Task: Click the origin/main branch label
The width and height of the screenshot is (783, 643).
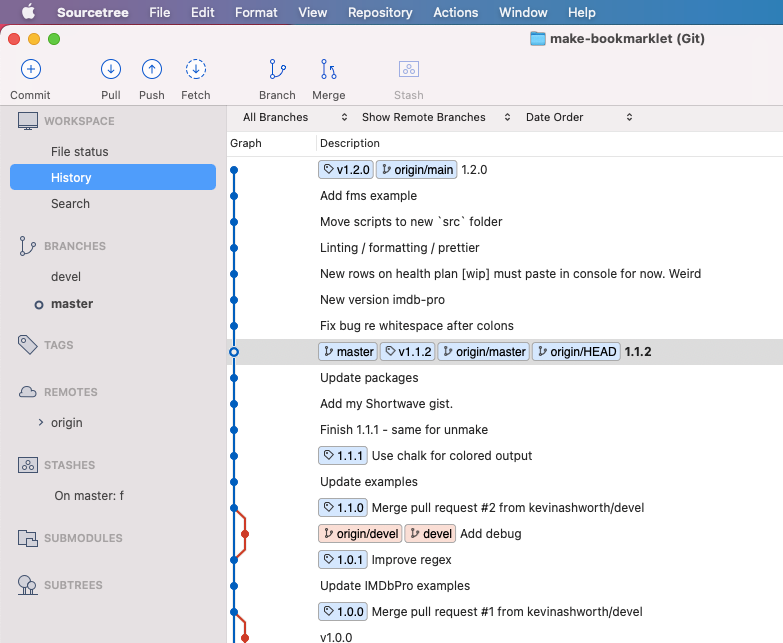Action: tap(416, 170)
